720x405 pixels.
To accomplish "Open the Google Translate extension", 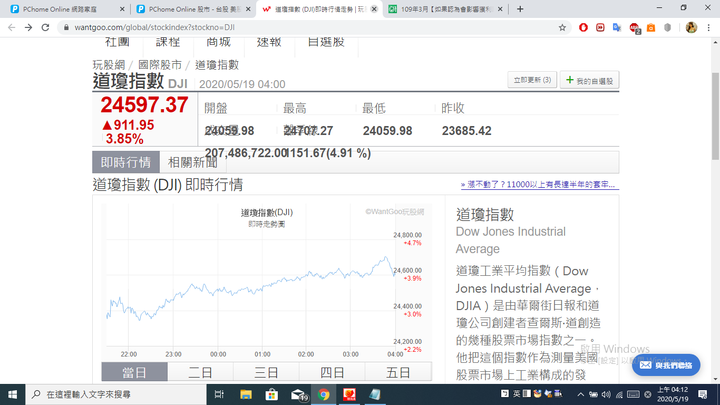I will pos(617,28).
